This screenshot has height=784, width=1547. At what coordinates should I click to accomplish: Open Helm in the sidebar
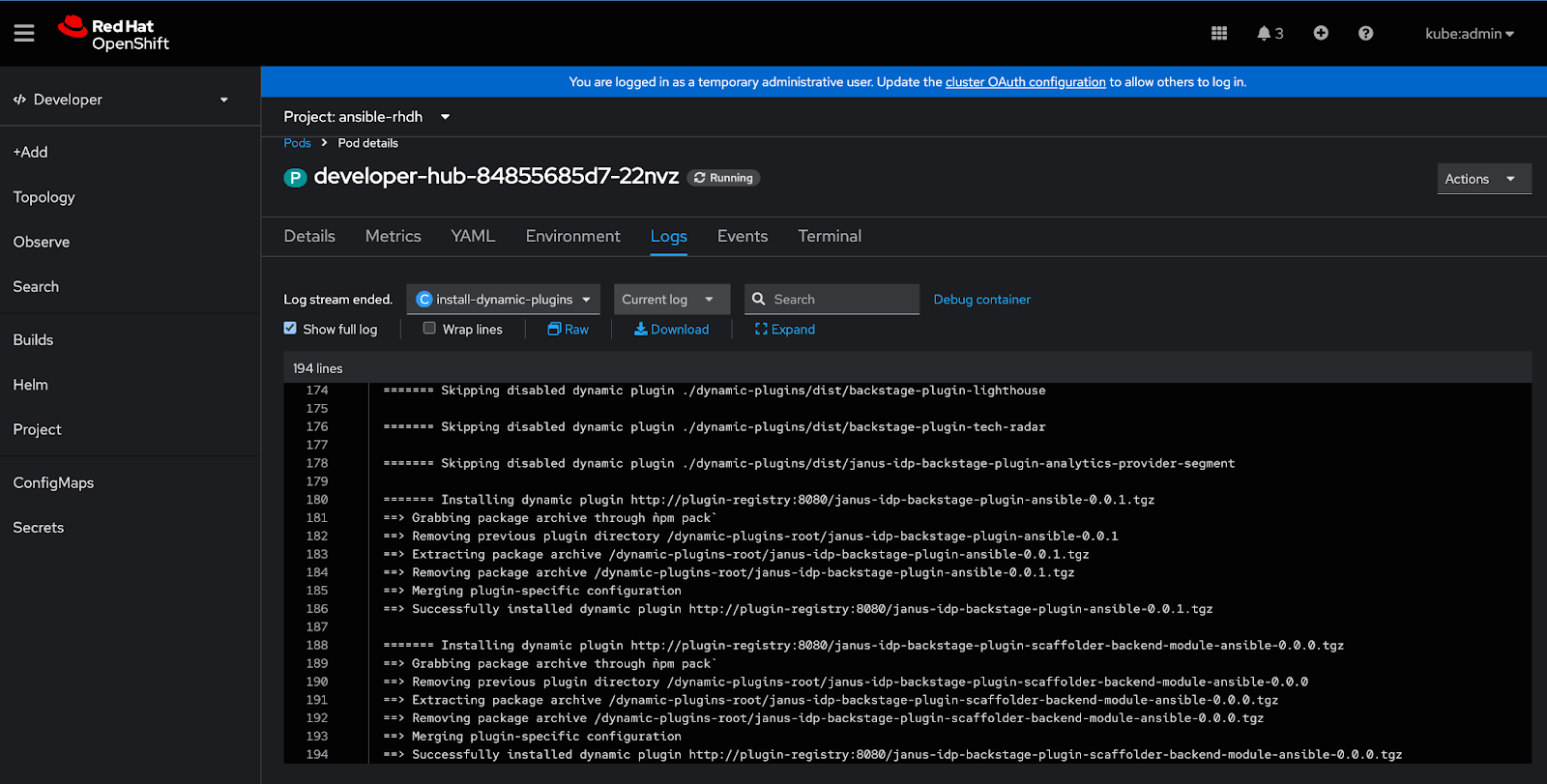(30, 385)
